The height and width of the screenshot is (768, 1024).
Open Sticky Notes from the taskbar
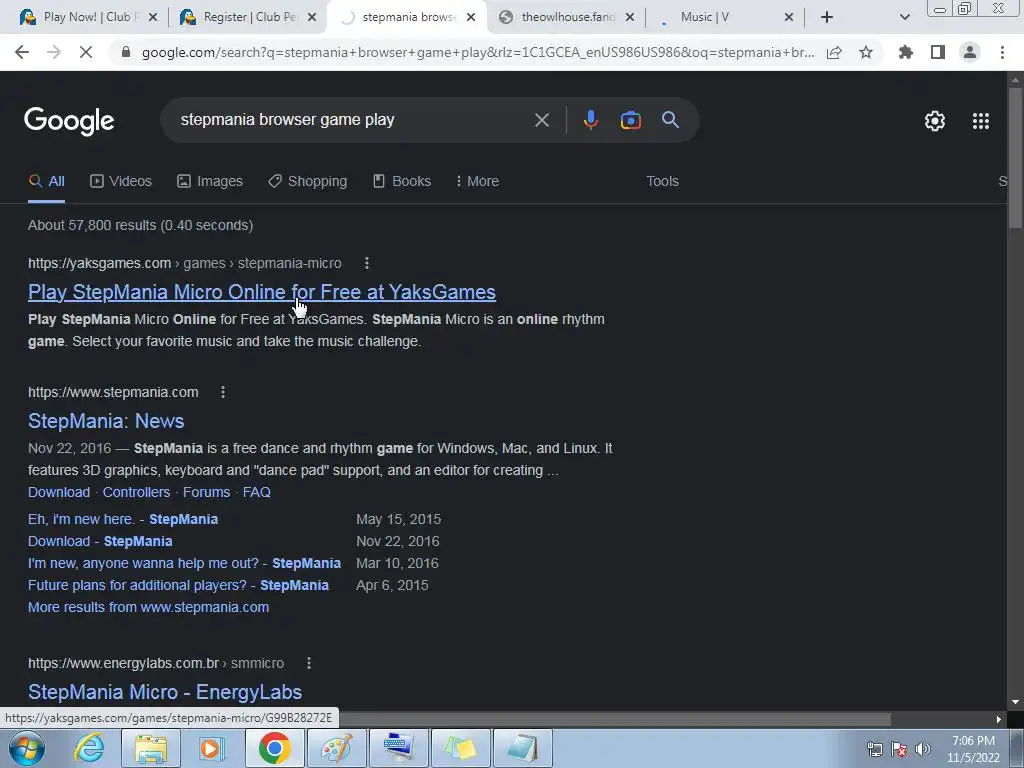coord(460,748)
